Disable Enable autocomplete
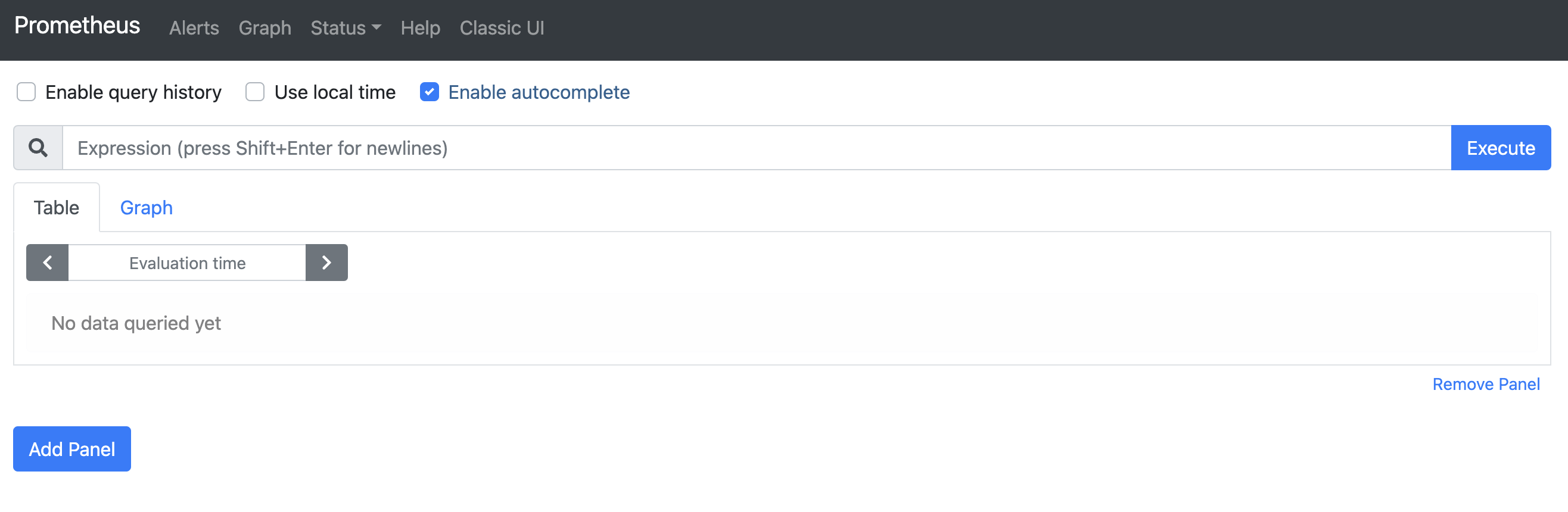Image resolution: width=1568 pixels, height=512 pixels. click(430, 92)
